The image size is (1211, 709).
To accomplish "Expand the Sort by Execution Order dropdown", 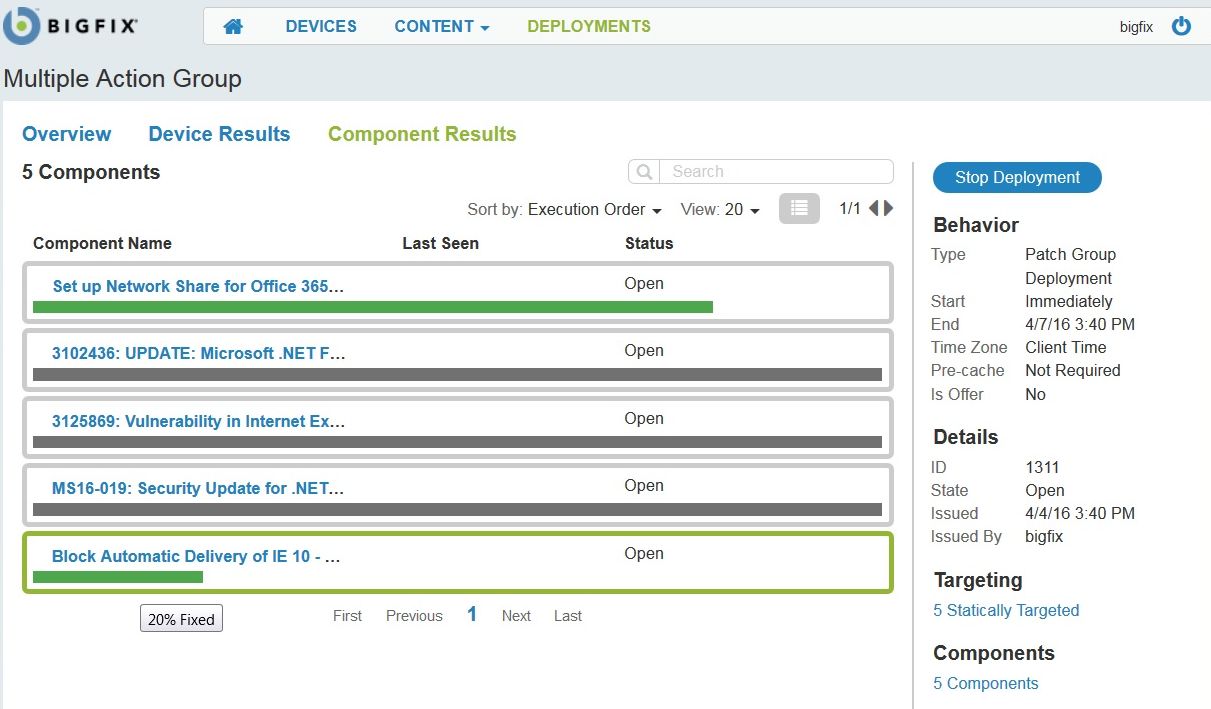I will tap(594, 210).
